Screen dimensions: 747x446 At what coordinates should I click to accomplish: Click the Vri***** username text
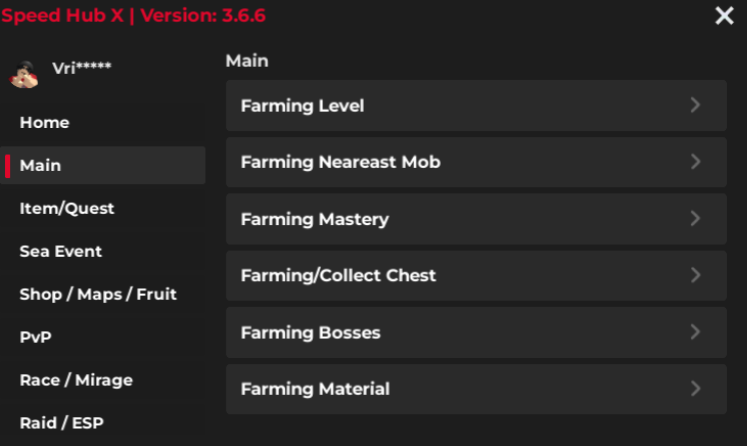82,68
